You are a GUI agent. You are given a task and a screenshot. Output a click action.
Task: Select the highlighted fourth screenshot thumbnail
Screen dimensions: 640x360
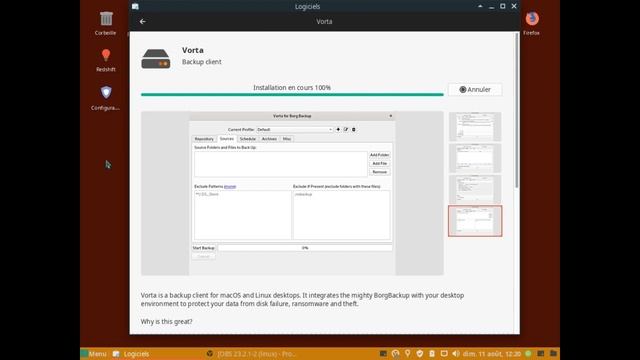coord(475,221)
